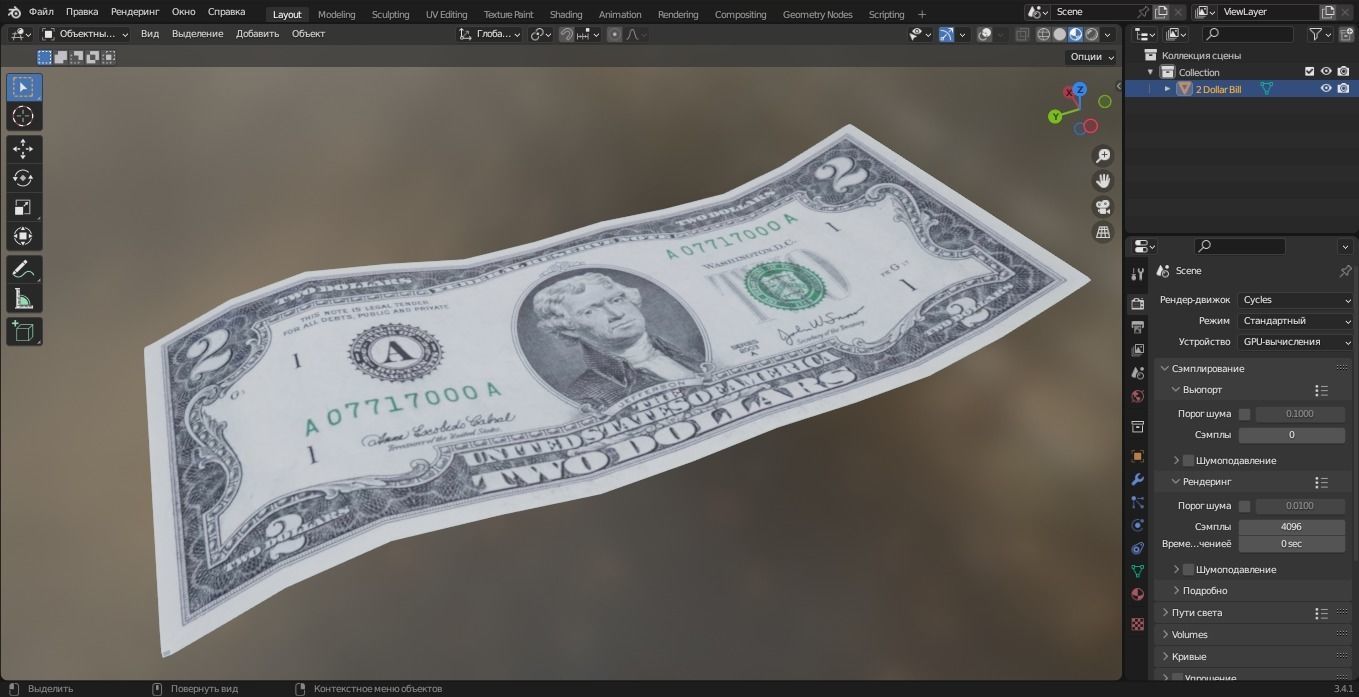Open the Опции dropdown
1359x697 pixels.
(x=1091, y=57)
